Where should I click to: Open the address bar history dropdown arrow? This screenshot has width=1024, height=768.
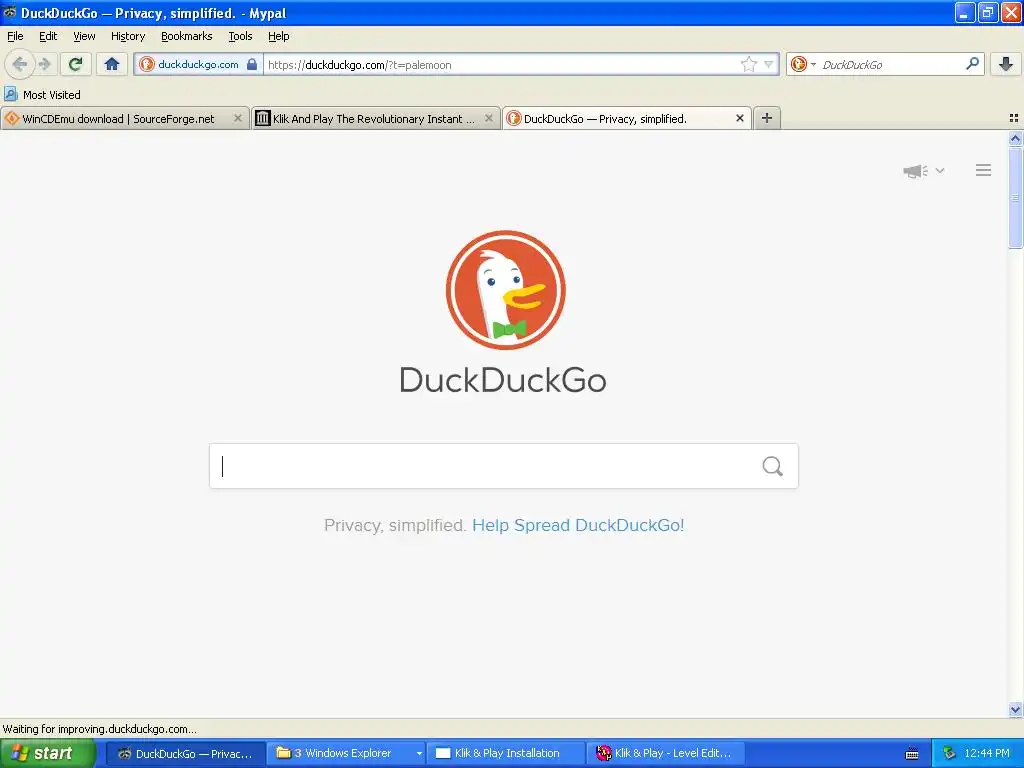(x=769, y=64)
